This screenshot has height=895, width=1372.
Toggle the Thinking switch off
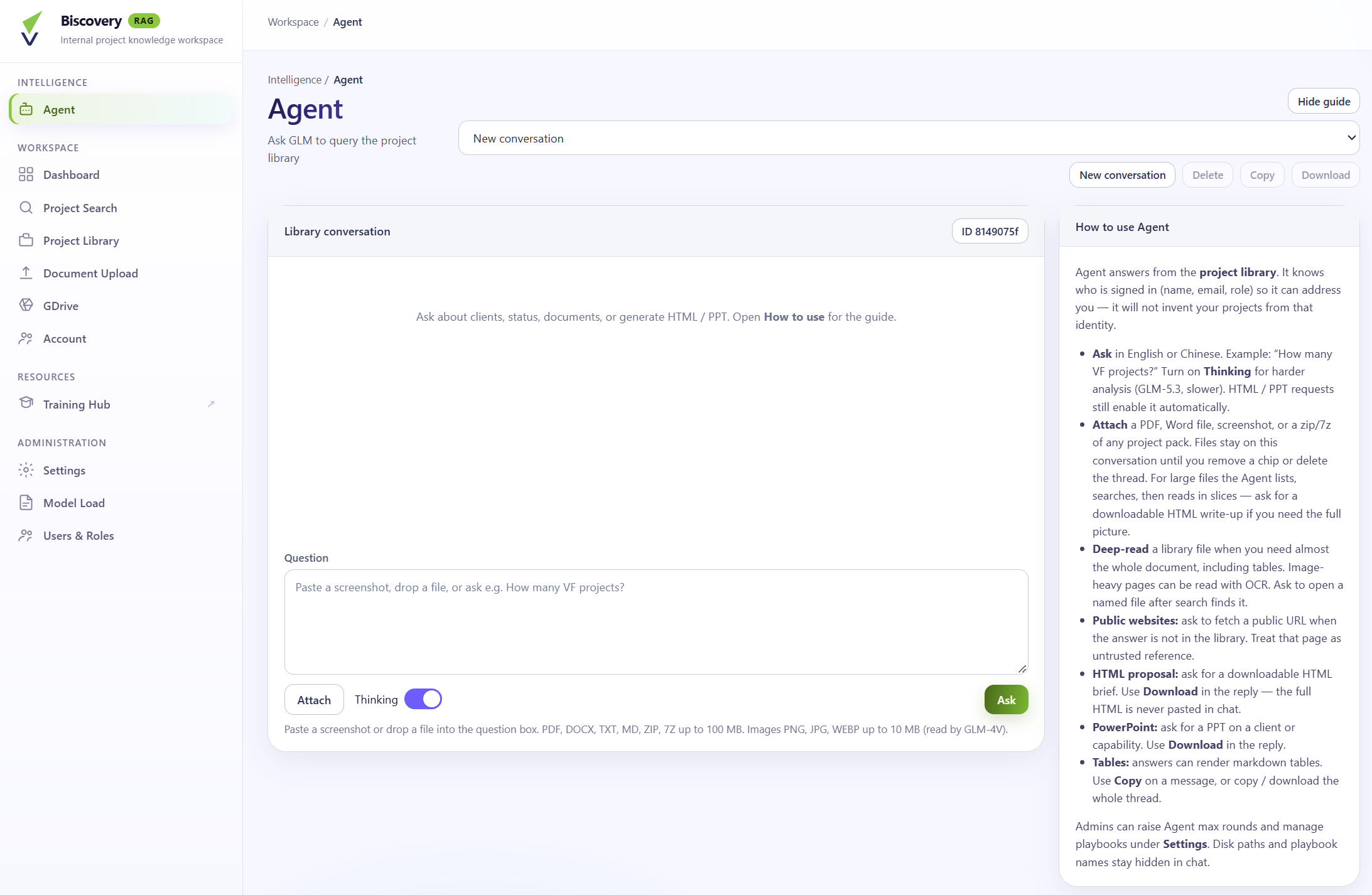pos(423,699)
